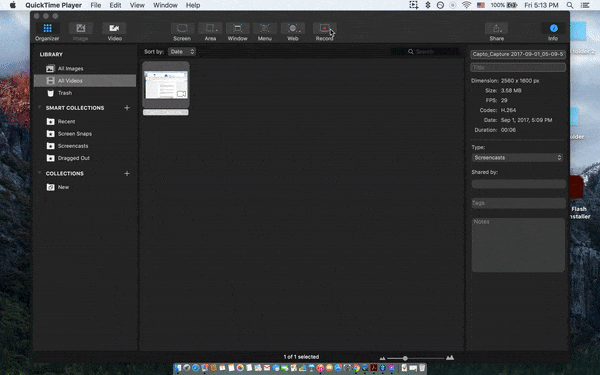Click the '3.58 MB' size value
Screen dimensions: 600x375
pyautogui.click(x=511, y=91)
